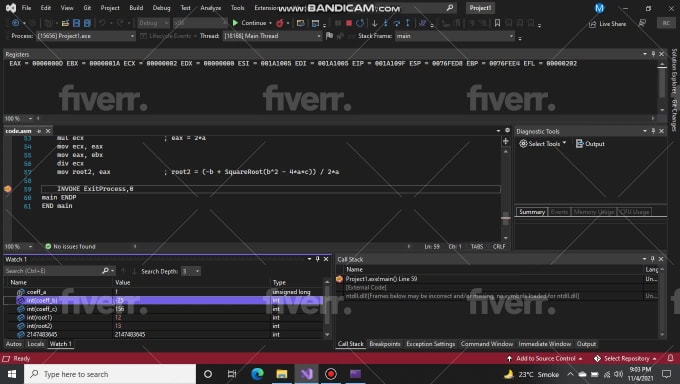Open the Debug menu
The height and width of the screenshot is (384, 680).
pyautogui.click(x=161, y=8)
